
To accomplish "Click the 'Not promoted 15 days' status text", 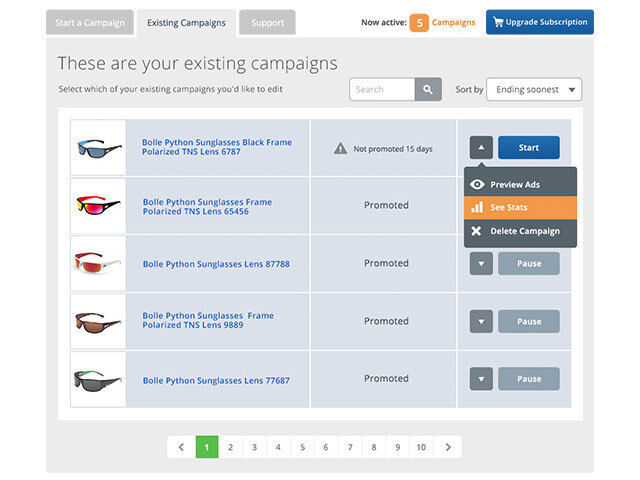I will pos(393,149).
